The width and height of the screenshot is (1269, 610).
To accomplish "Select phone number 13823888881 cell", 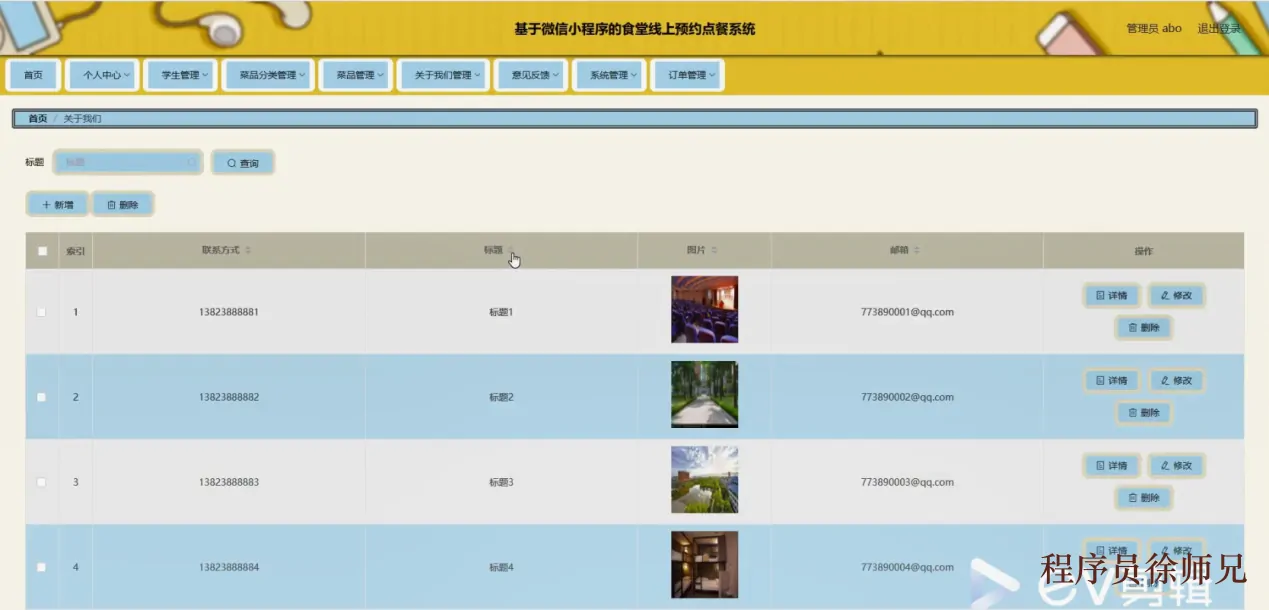I will point(229,312).
